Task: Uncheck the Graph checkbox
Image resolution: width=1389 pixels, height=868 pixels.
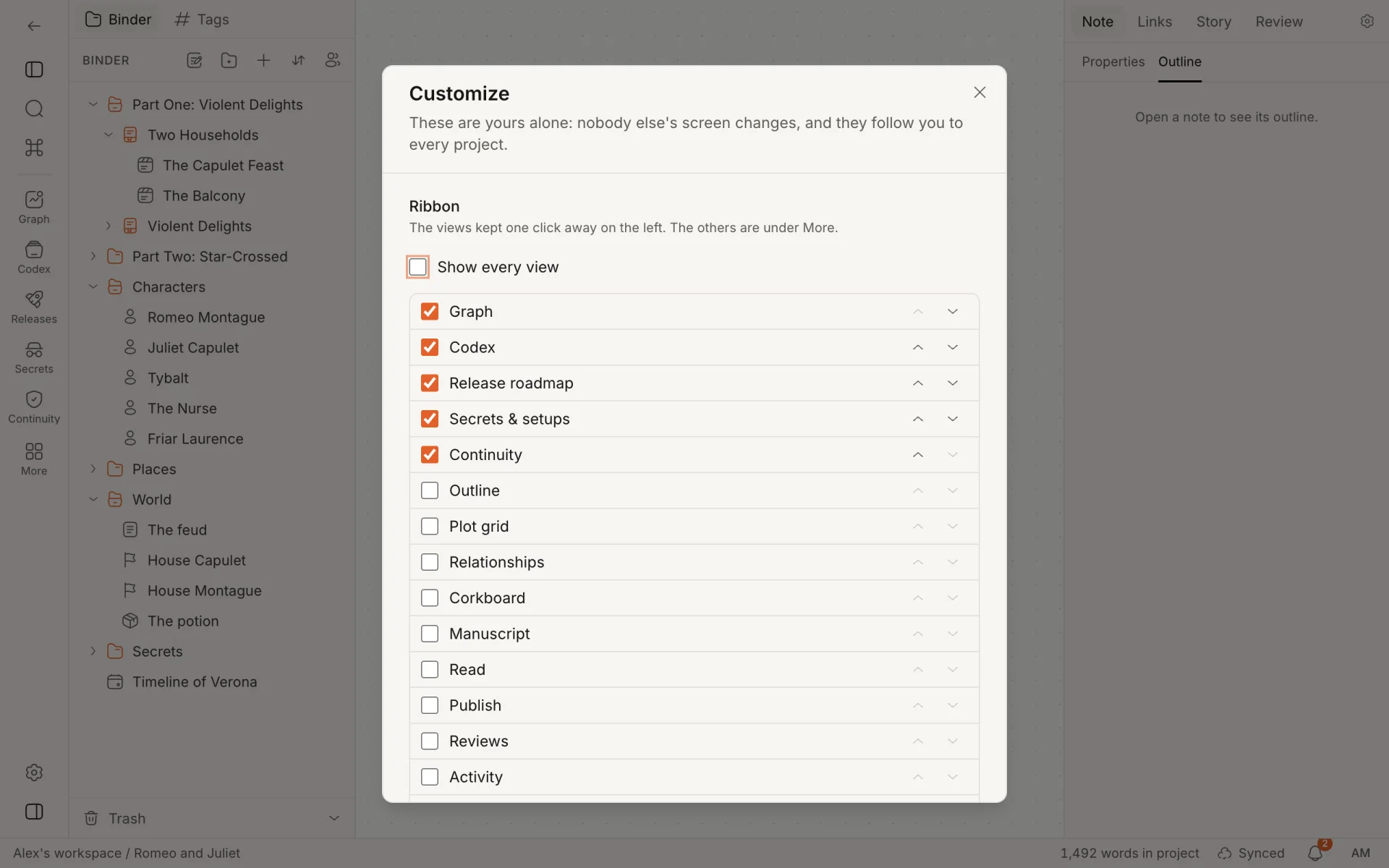Action: click(430, 311)
